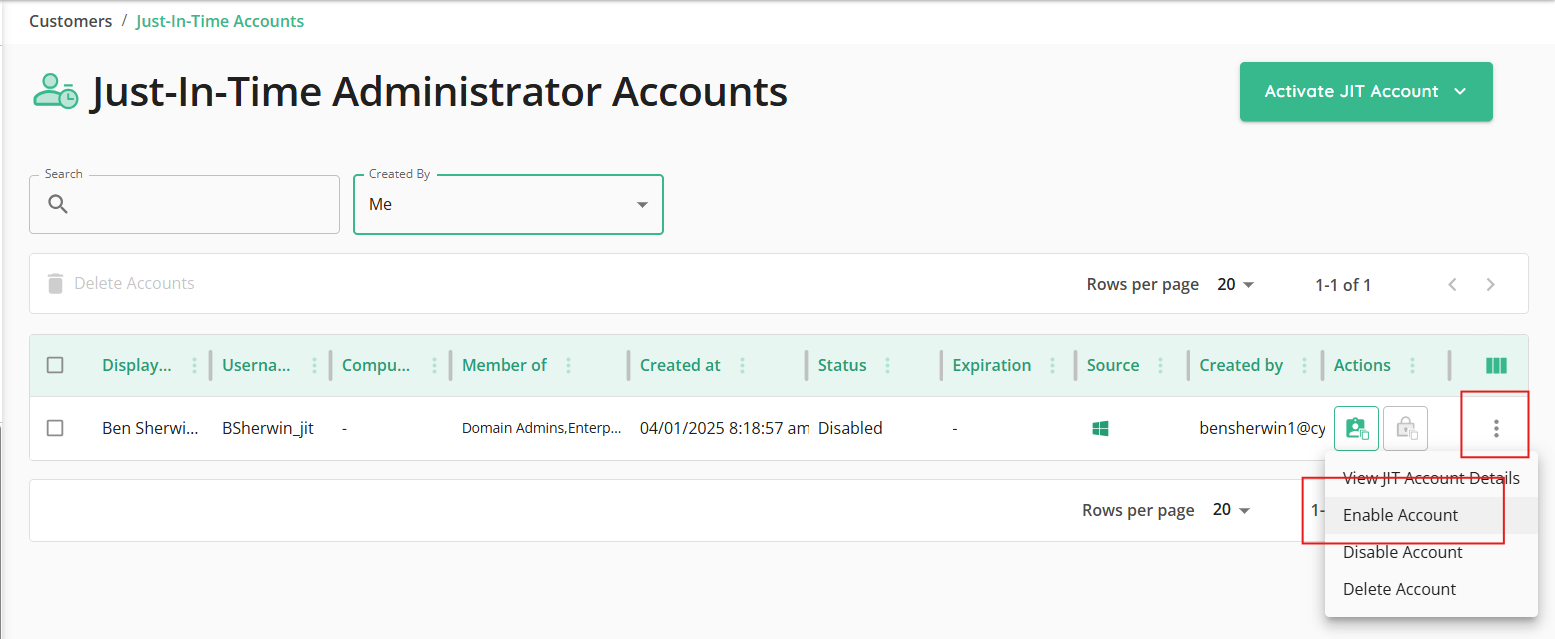Viewport: 1555px width, 639px height.
Task: Open the Status column options dots
Action: point(888,366)
